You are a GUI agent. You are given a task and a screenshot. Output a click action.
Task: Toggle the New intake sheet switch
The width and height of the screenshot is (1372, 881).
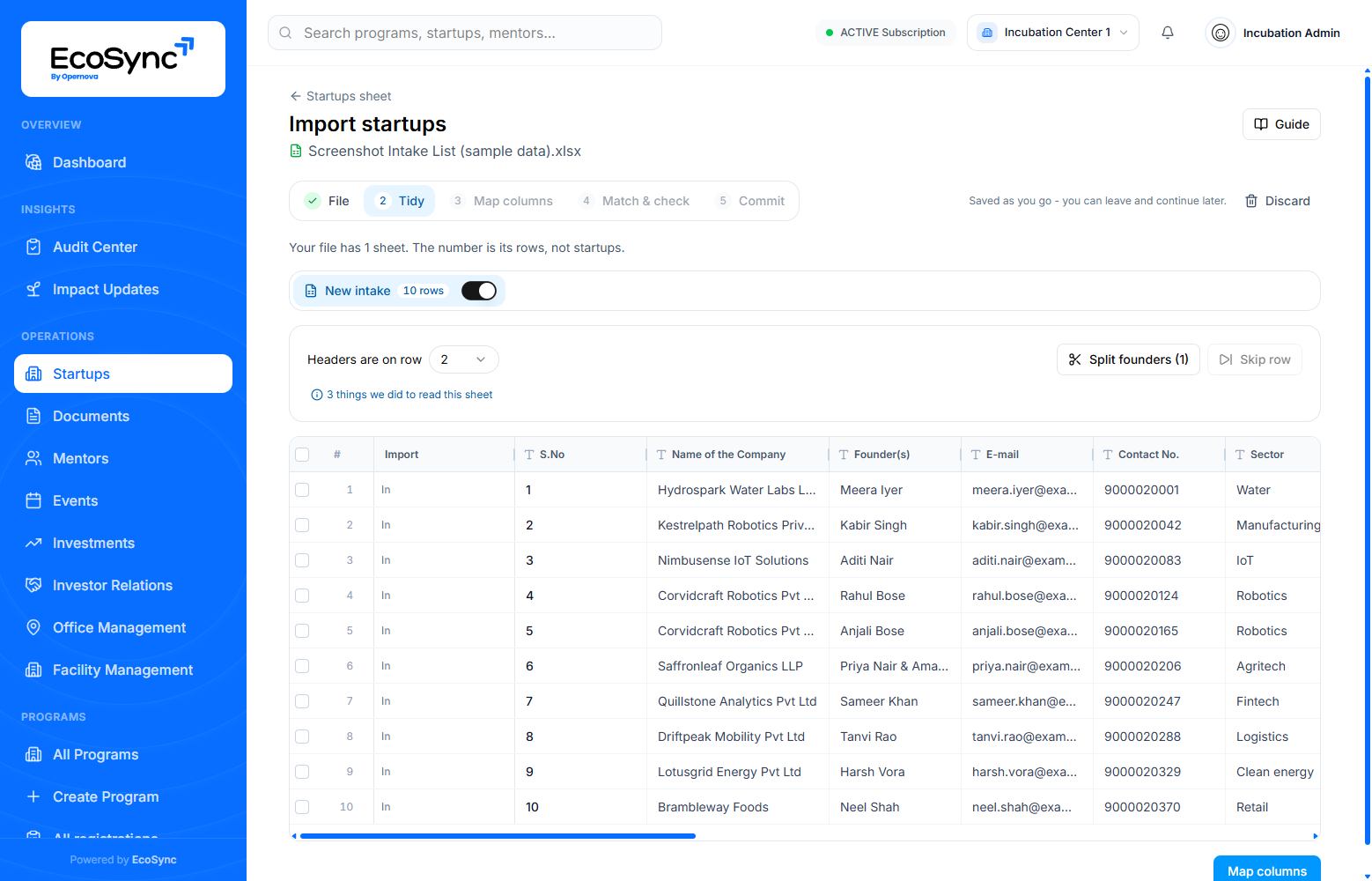click(x=479, y=291)
